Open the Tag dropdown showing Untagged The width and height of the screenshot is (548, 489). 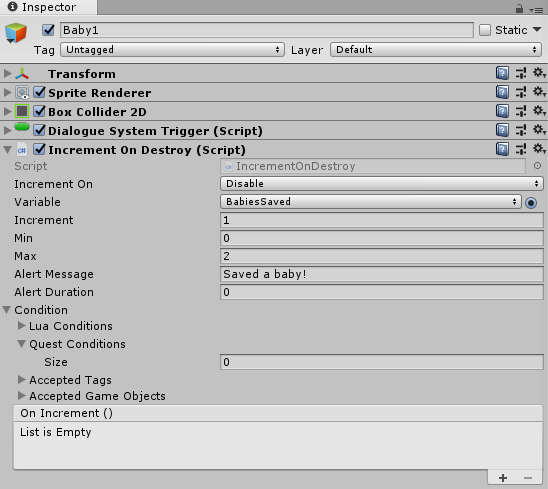coord(172,50)
